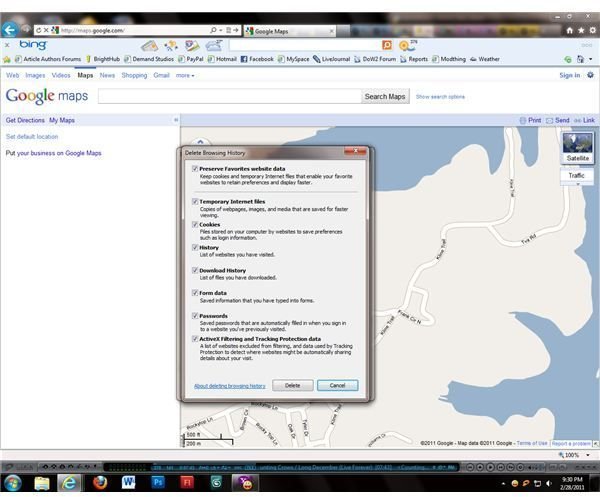This screenshot has width=600, height=497.
Task: Close the Bing toolbar with X
Action: pos(7,45)
